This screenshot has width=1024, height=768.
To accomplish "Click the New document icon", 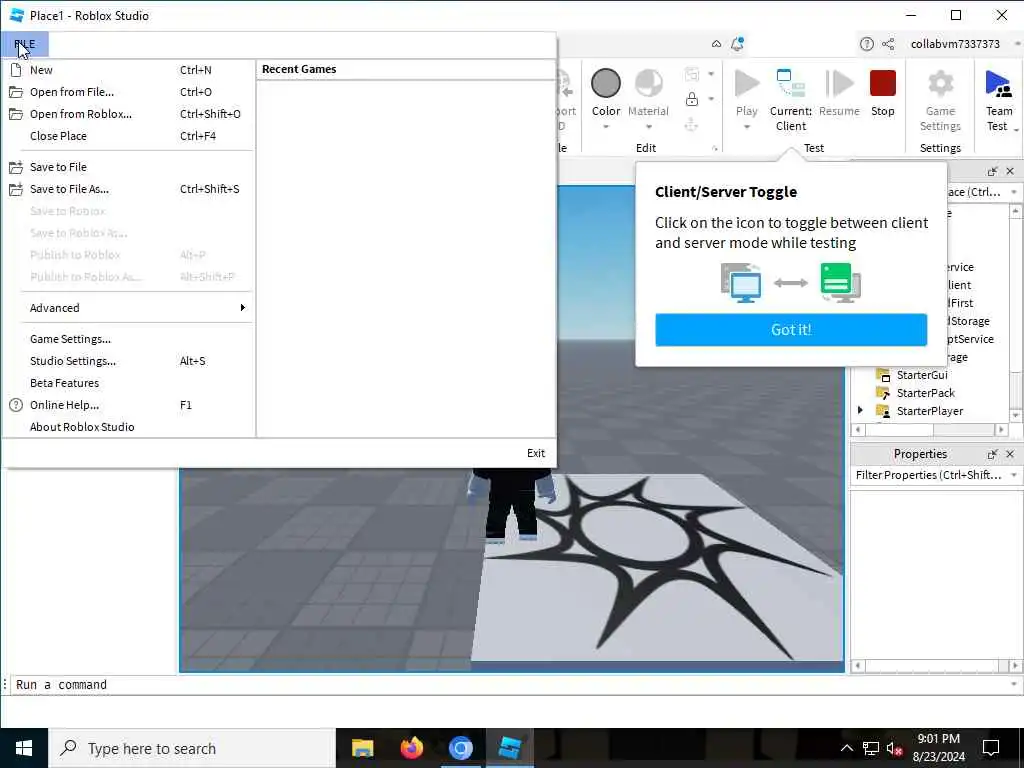I will click(x=16, y=70).
